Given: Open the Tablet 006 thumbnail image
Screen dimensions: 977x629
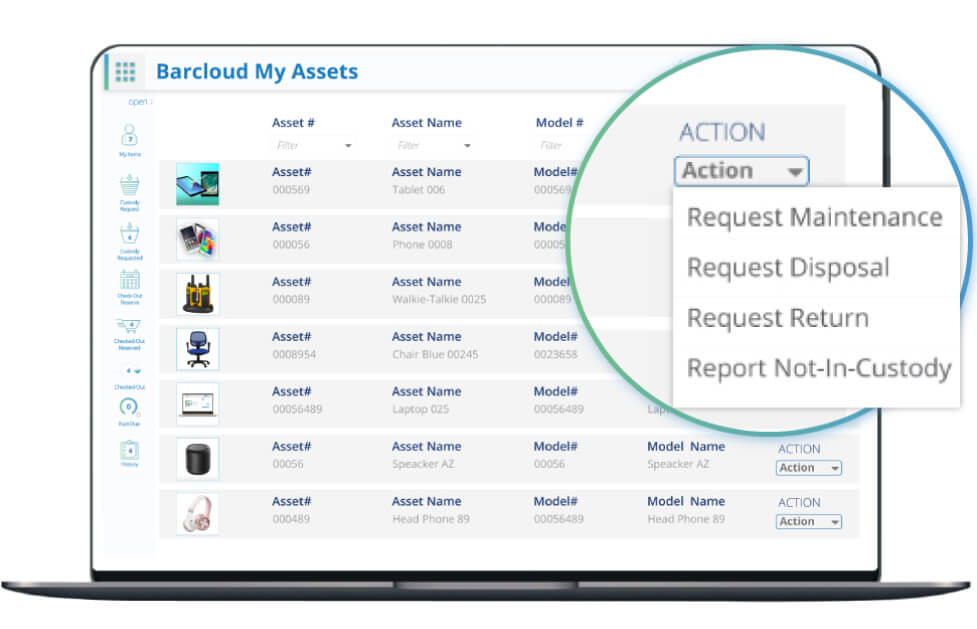Looking at the screenshot, I should click(198, 184).
